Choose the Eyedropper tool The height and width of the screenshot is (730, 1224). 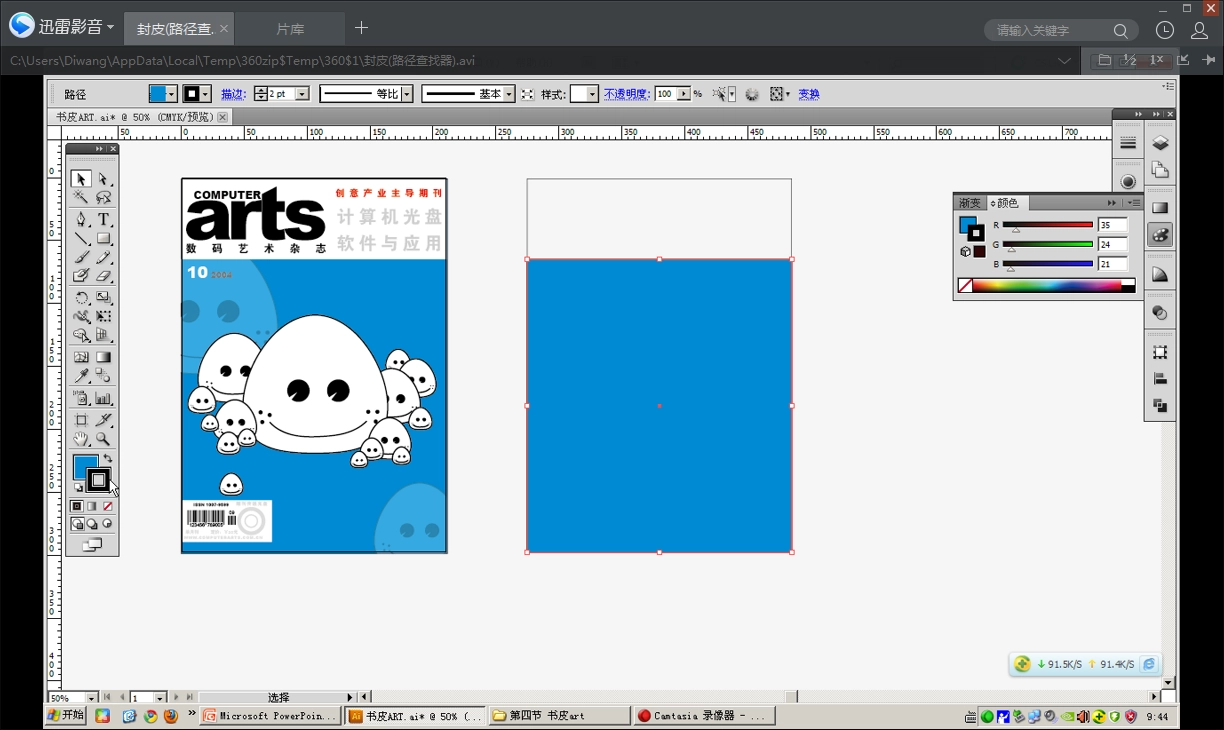pos(81,376)
